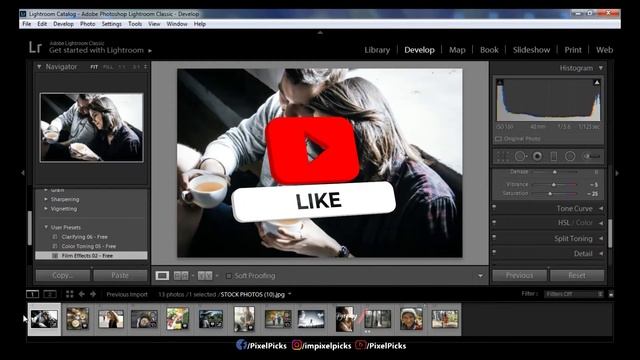
Task: Open the Settings menu
Action: tap(111, 24)
